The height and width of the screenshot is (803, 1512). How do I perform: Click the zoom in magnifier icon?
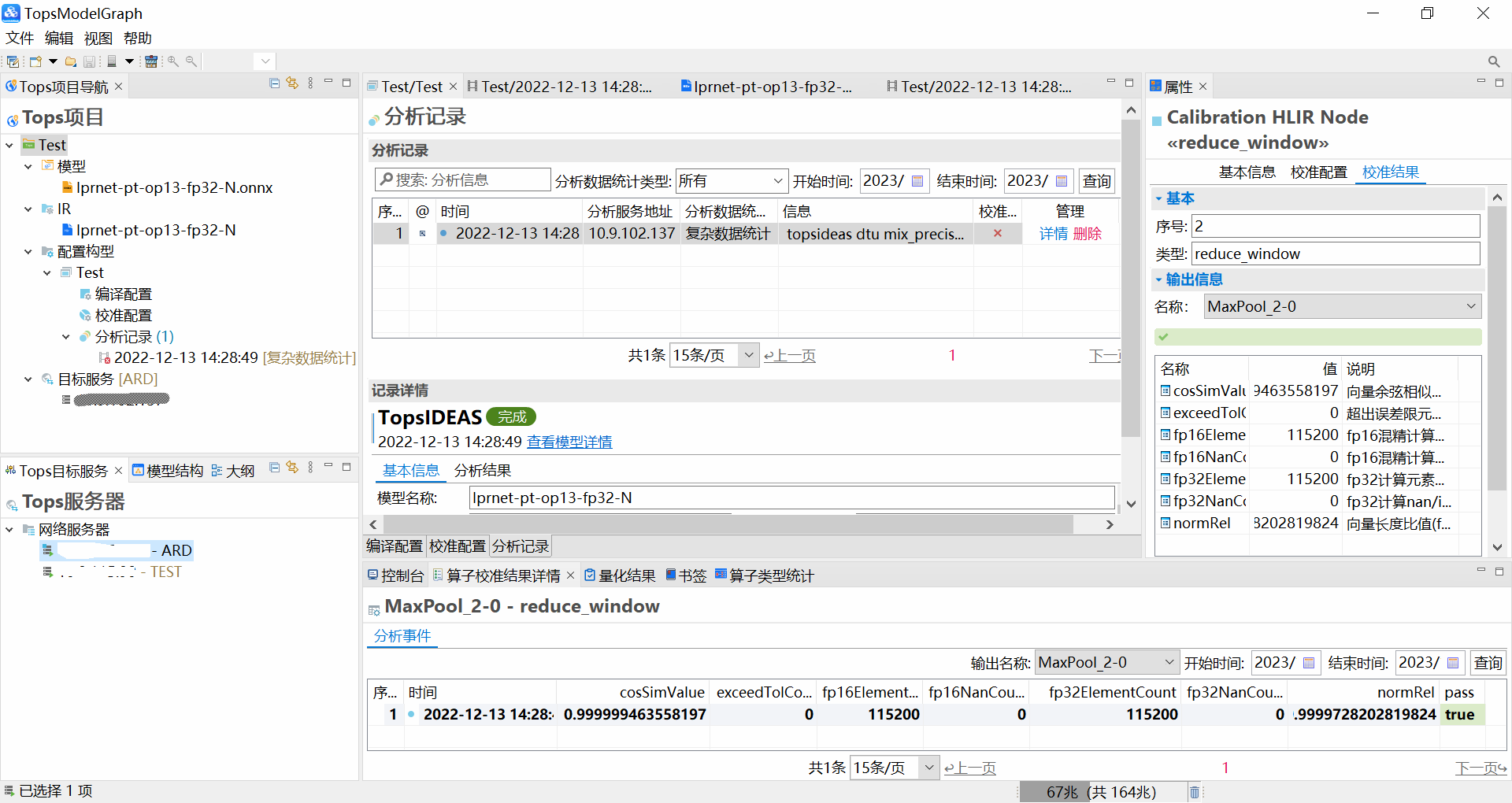pos(173,61)
